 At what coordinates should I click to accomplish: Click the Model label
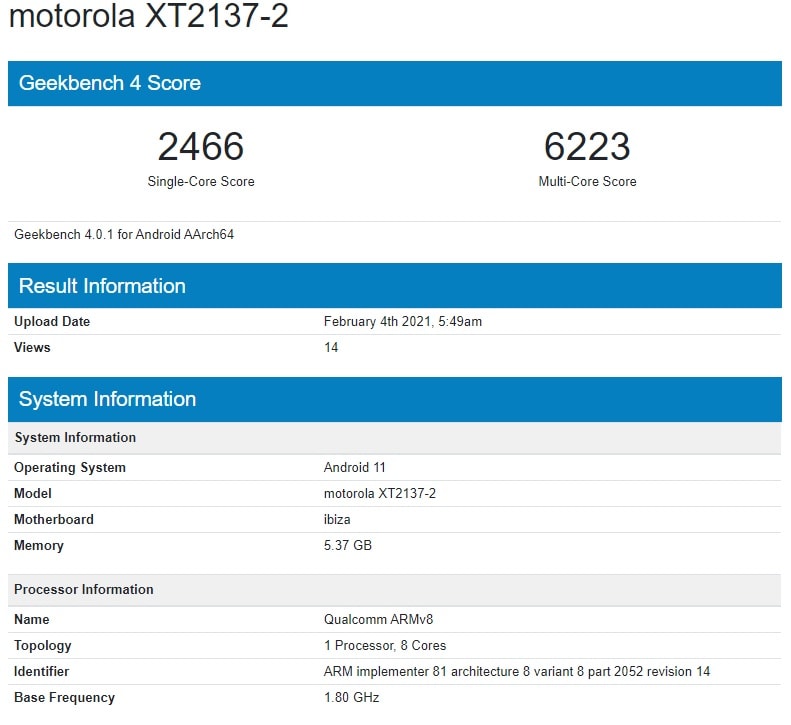(x=33, y=493)
